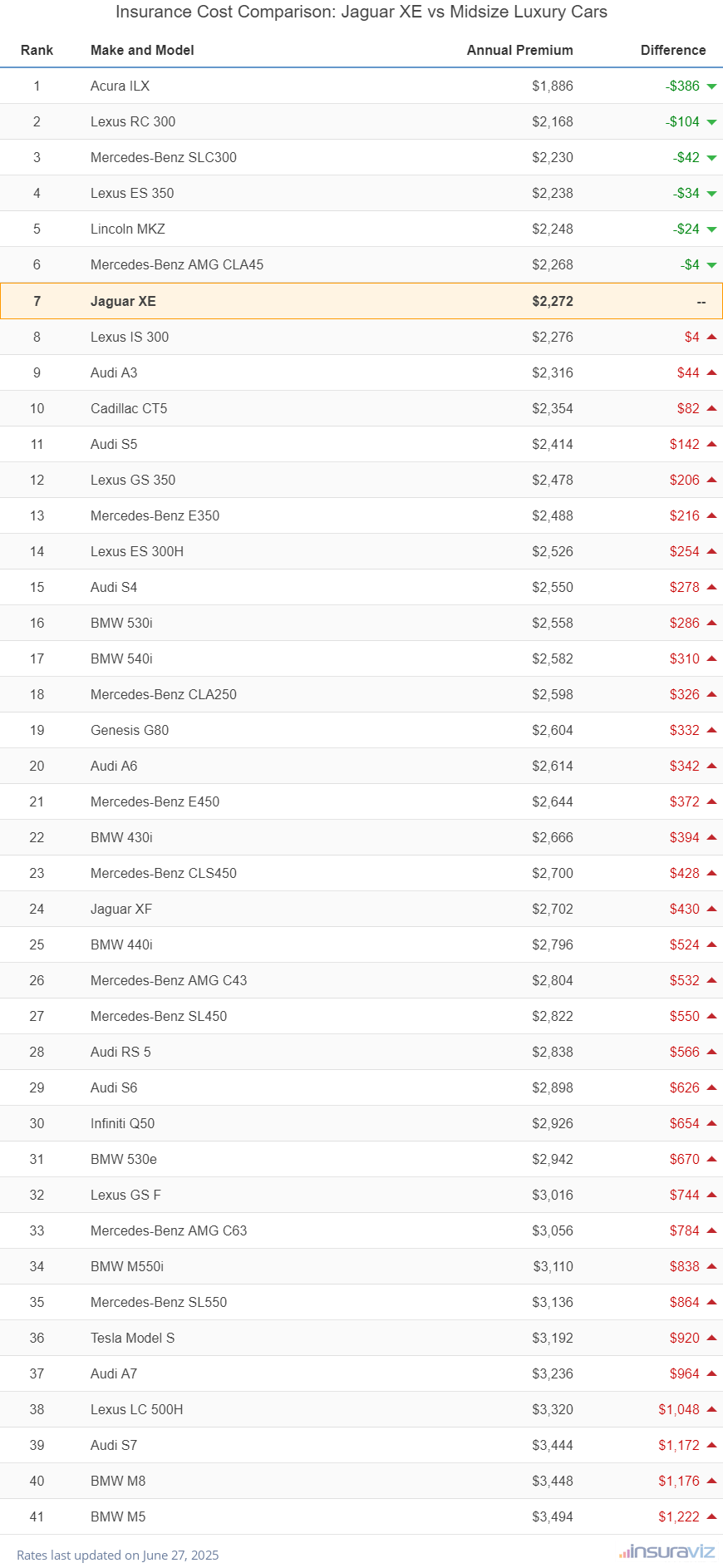The width and height of the screenshot is (723, 1568).
Task: Click the Genesis G80 premium value $2,604
Action: coord(553,730)
